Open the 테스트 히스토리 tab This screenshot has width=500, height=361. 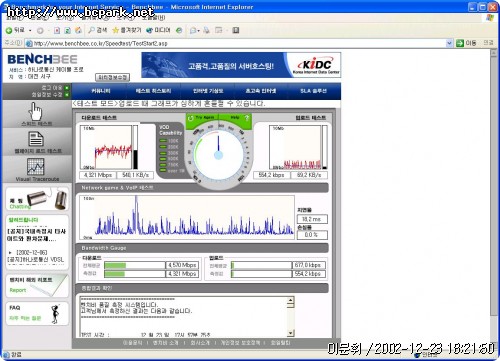tap(153, 91)
